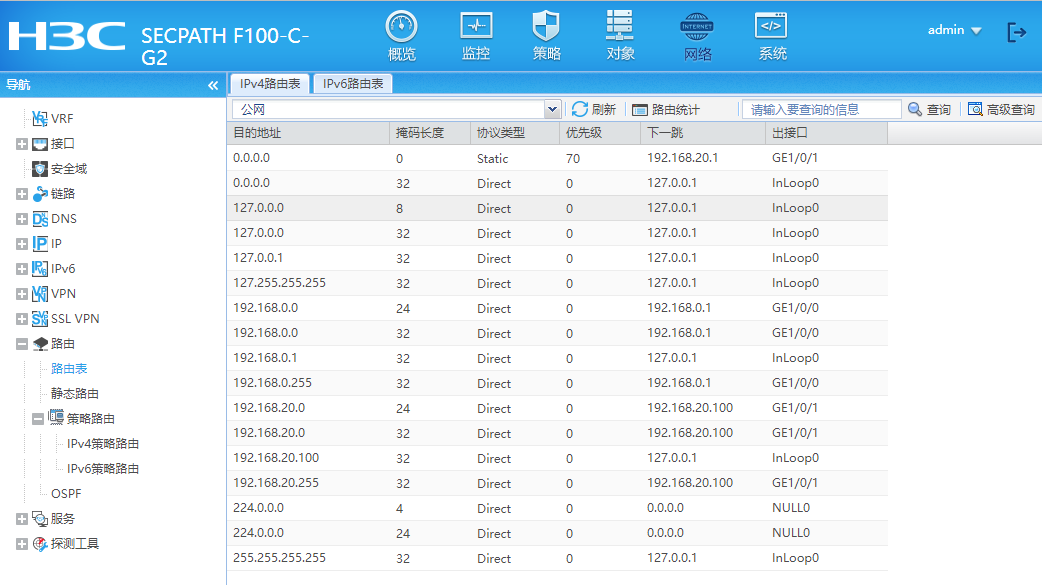
Task: Click the 路由 routing icon
Action: point(40,344)
